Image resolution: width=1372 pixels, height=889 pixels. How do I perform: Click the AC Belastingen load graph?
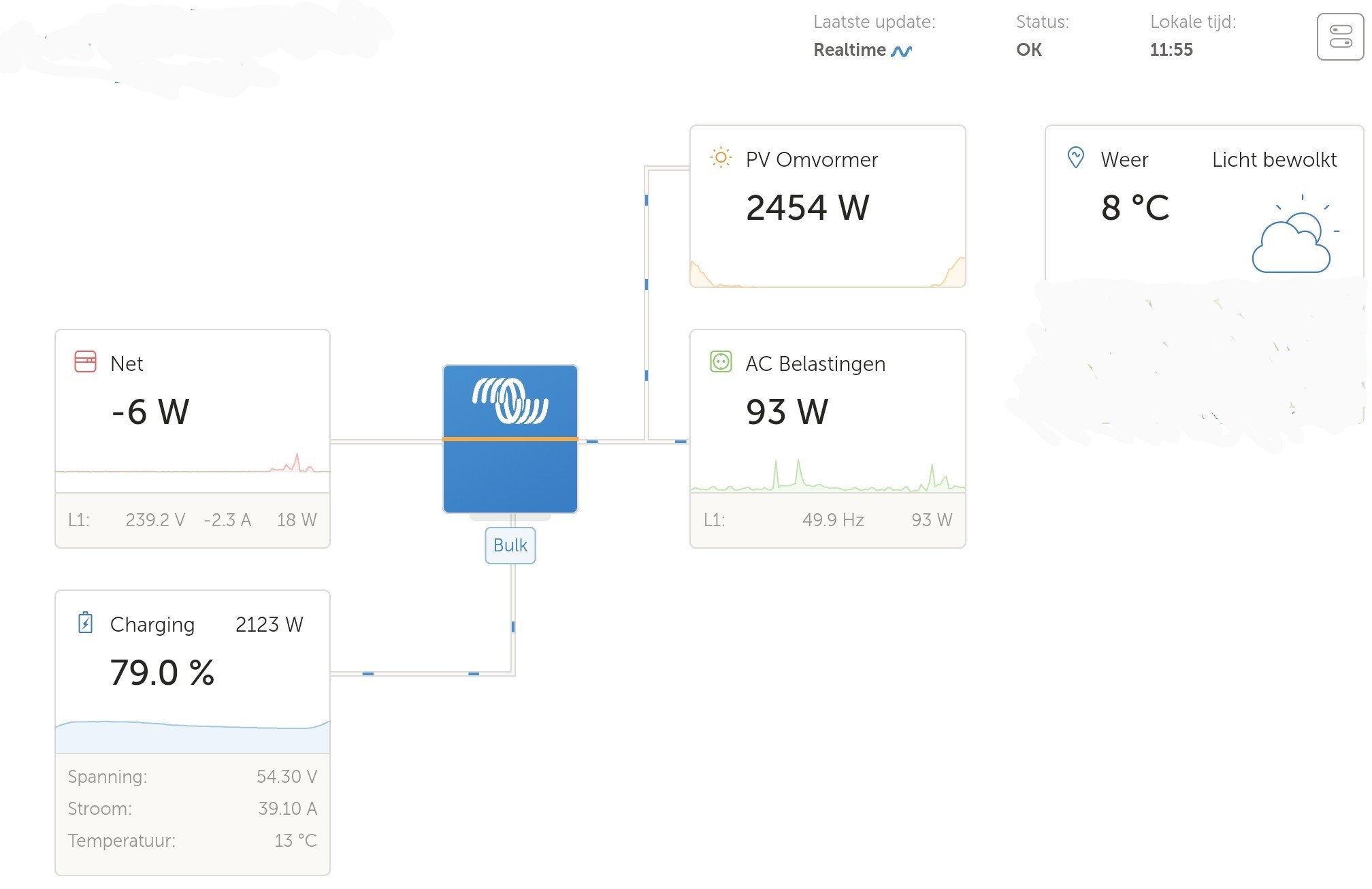point(828,476)
